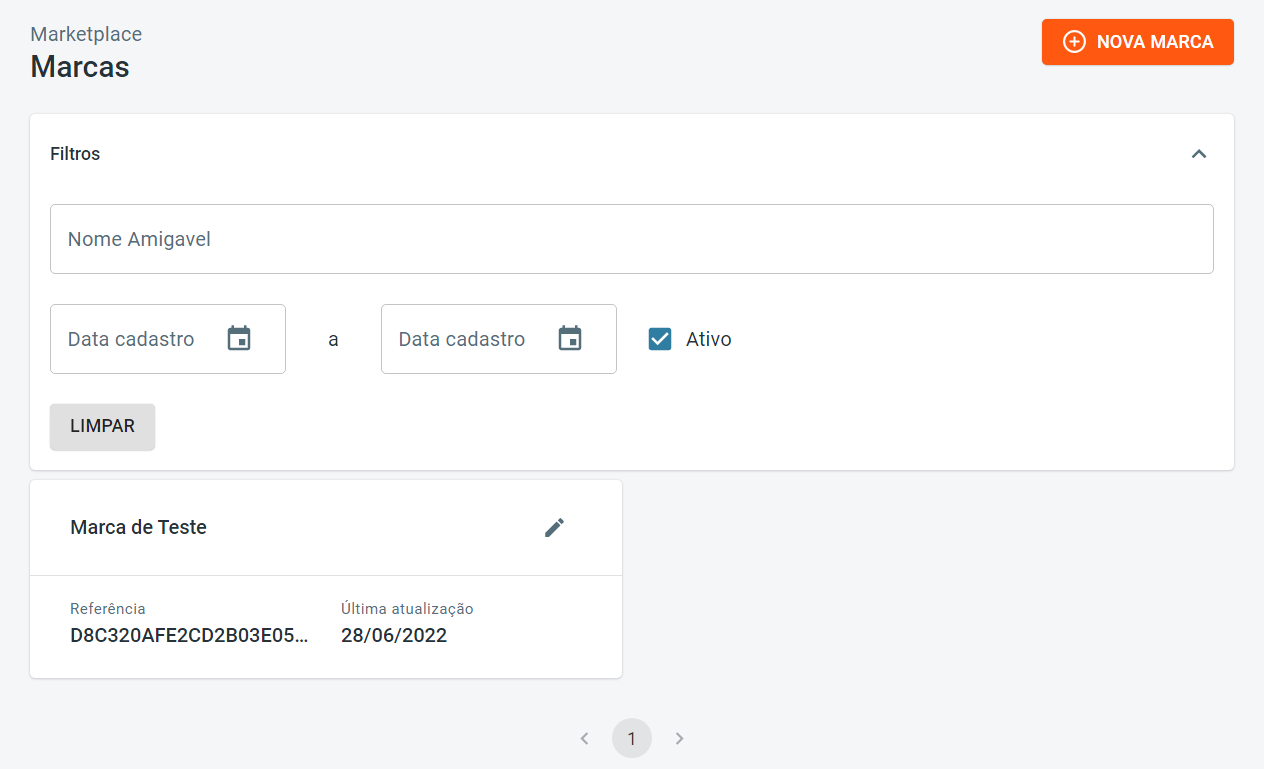Click the truncated Referência code value
1264x769 pixels.
pyautogui.click(x=189, y=635)
